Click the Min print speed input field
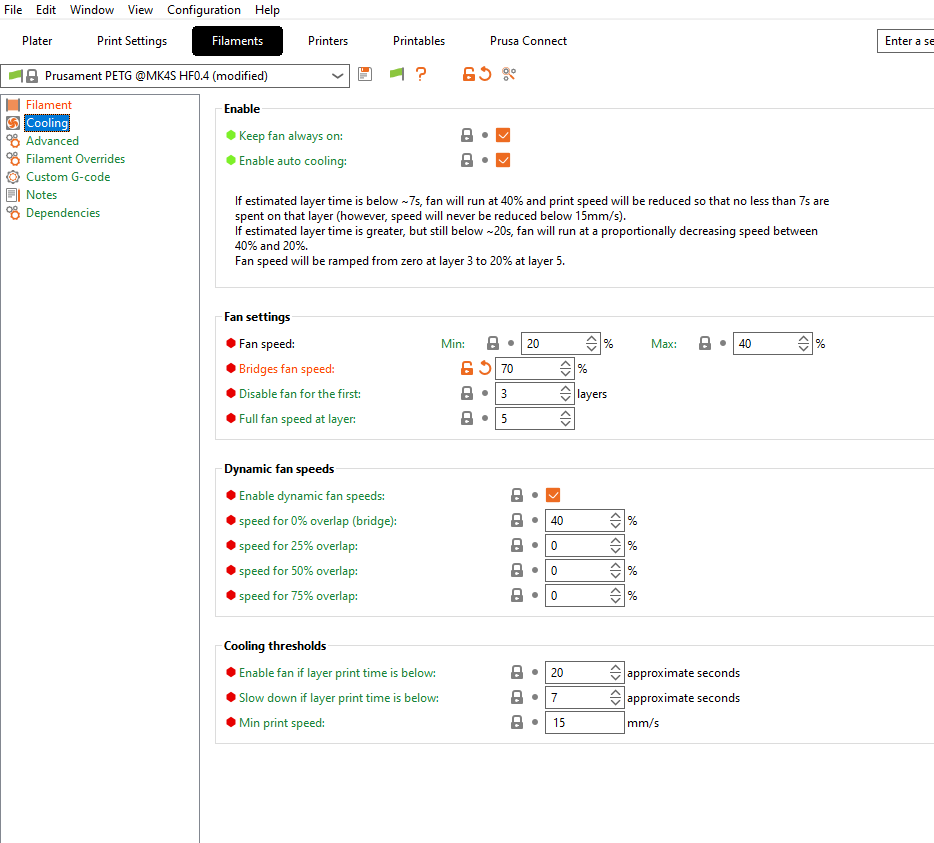The height and width of the screenshot is (843, 934). click(x=584, y=722)
